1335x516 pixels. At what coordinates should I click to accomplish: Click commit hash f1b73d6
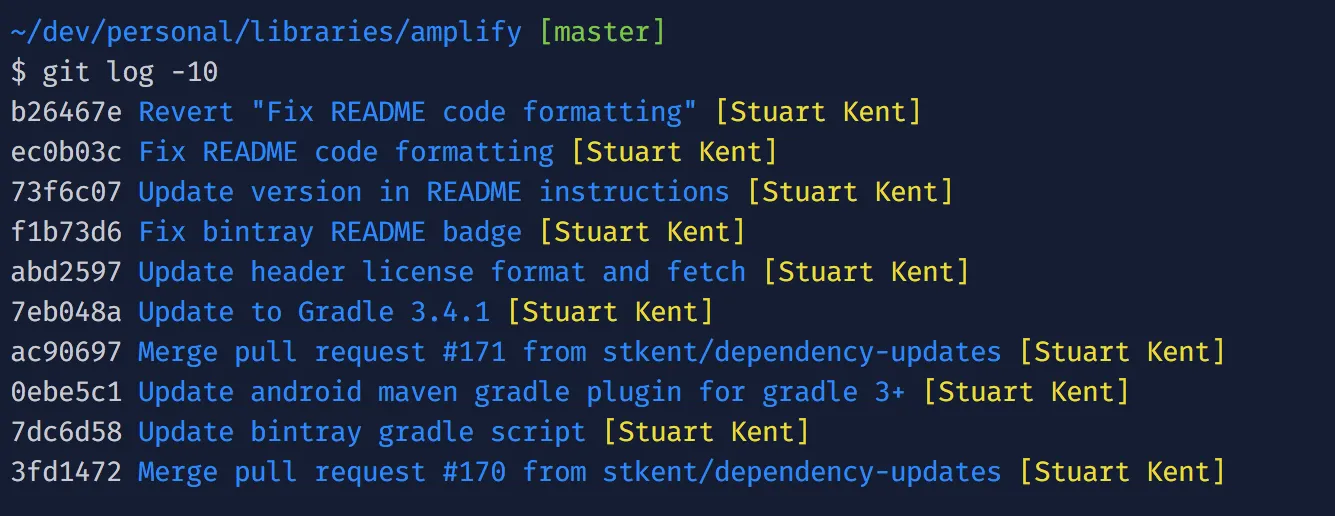66,232
